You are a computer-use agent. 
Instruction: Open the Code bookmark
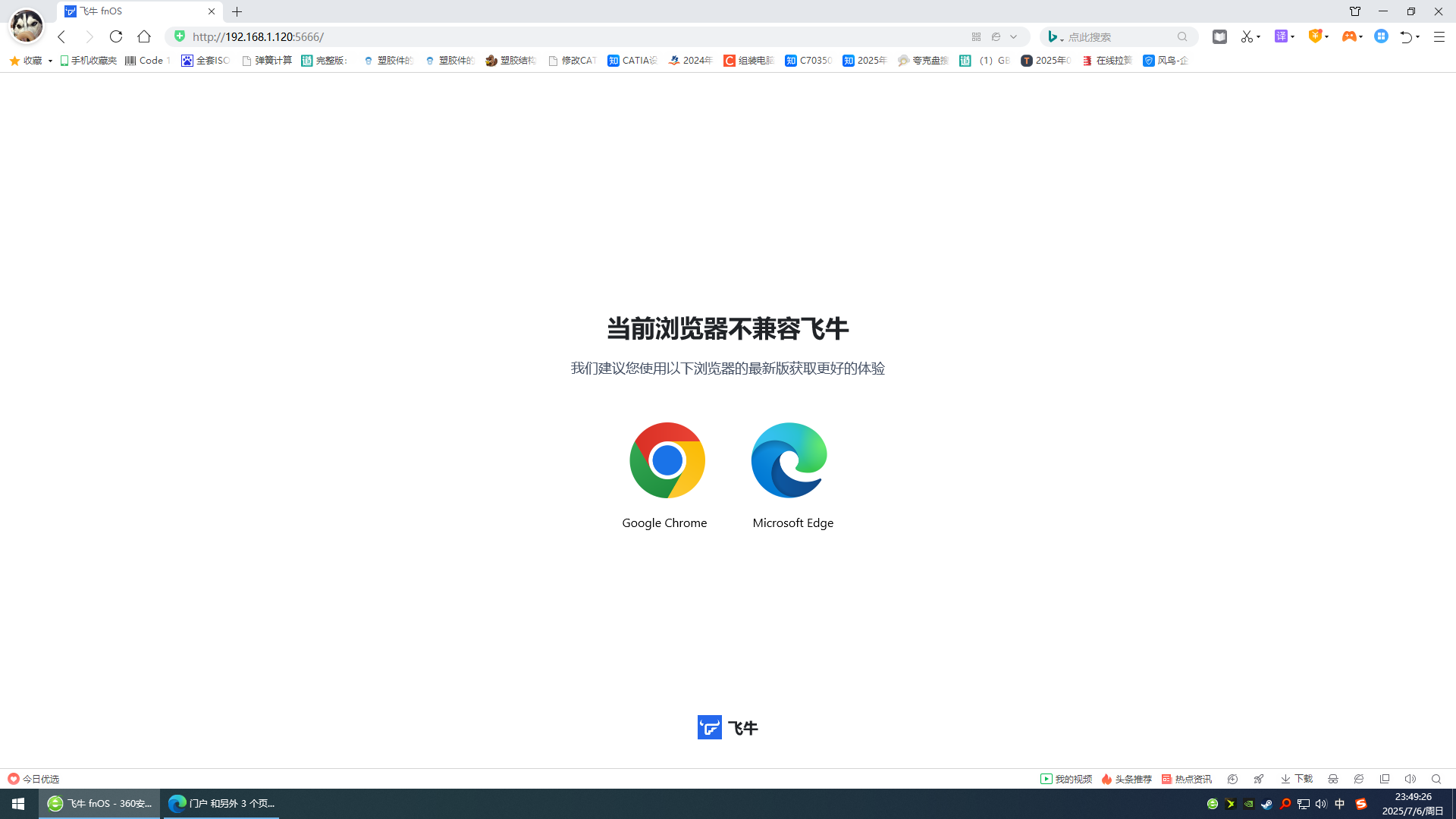tap(147, 61)
